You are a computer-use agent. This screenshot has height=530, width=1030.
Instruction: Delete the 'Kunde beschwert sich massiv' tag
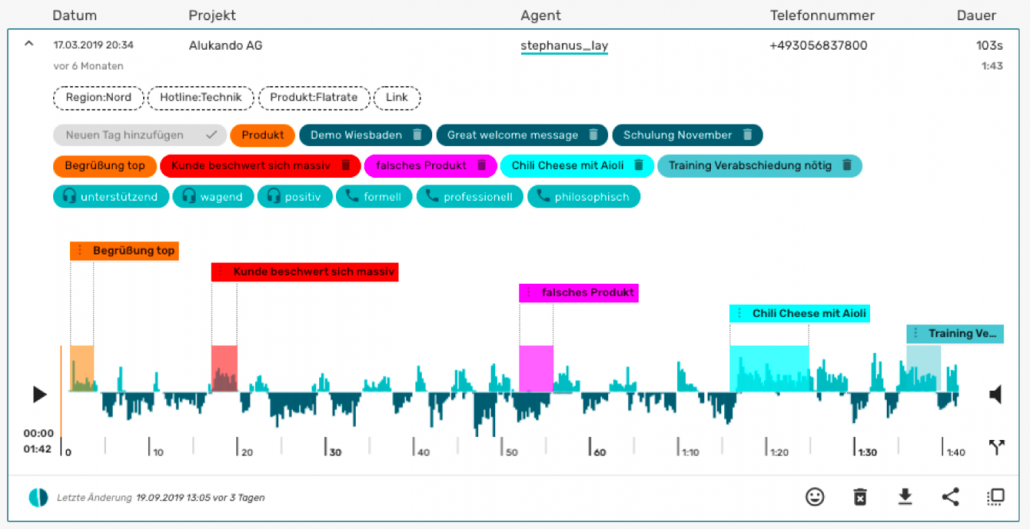tap(346, 166)
